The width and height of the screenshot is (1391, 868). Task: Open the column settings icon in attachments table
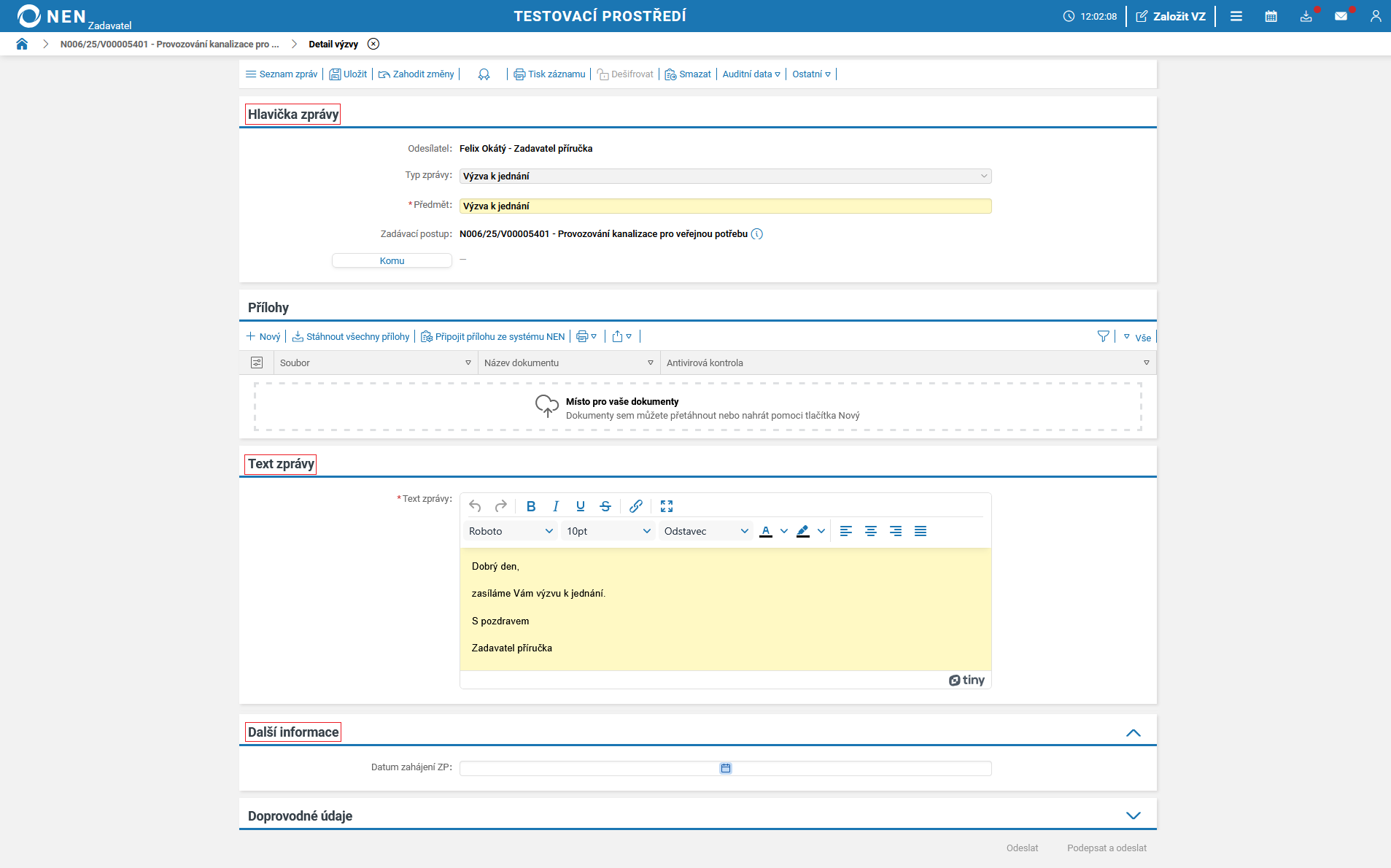pyautogui.click(x=257, y=363)
